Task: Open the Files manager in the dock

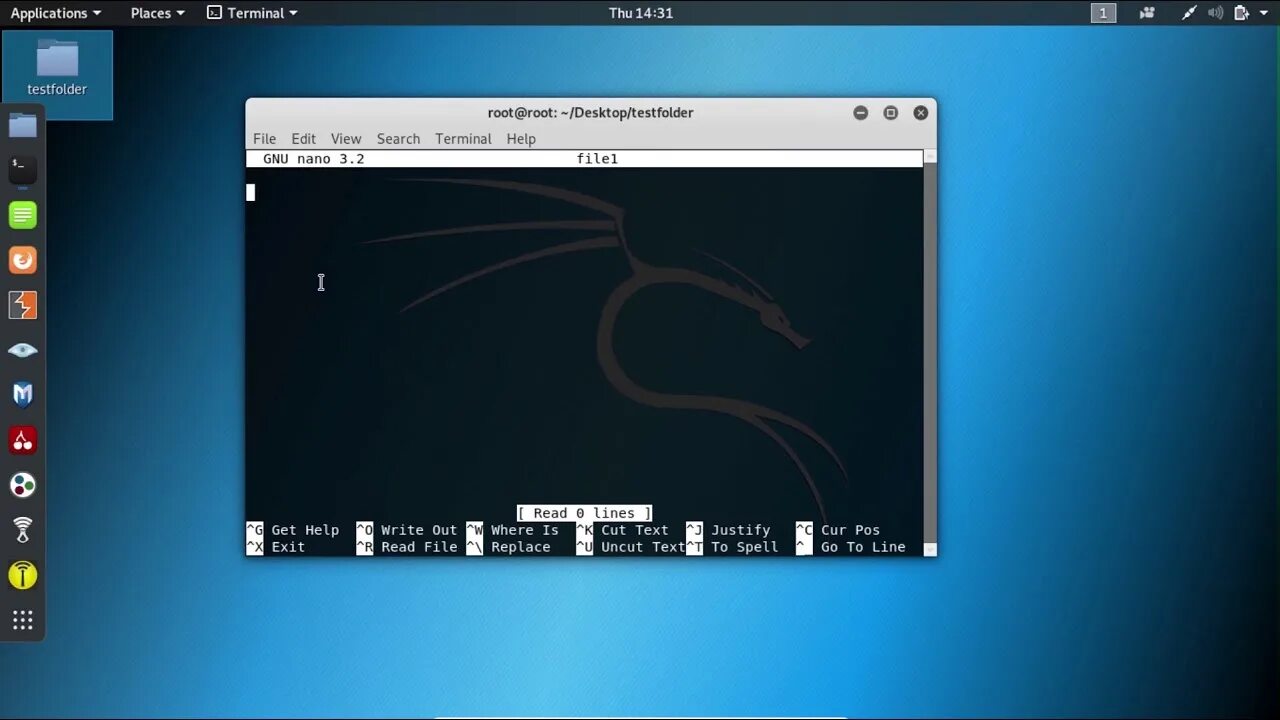Action: point(22,125)
